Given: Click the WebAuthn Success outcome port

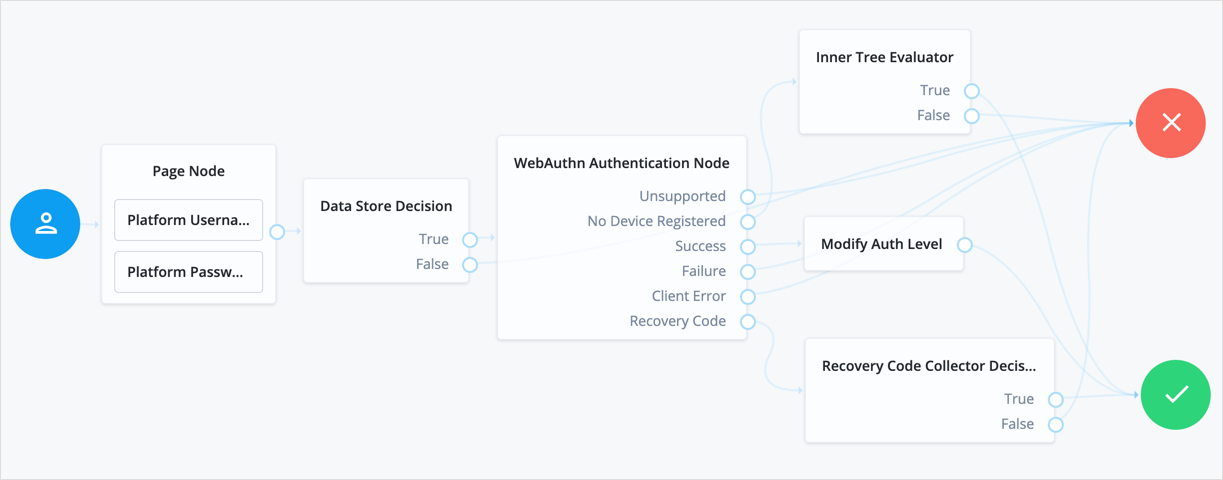Looking at the screenshot, I should [748, 247].
